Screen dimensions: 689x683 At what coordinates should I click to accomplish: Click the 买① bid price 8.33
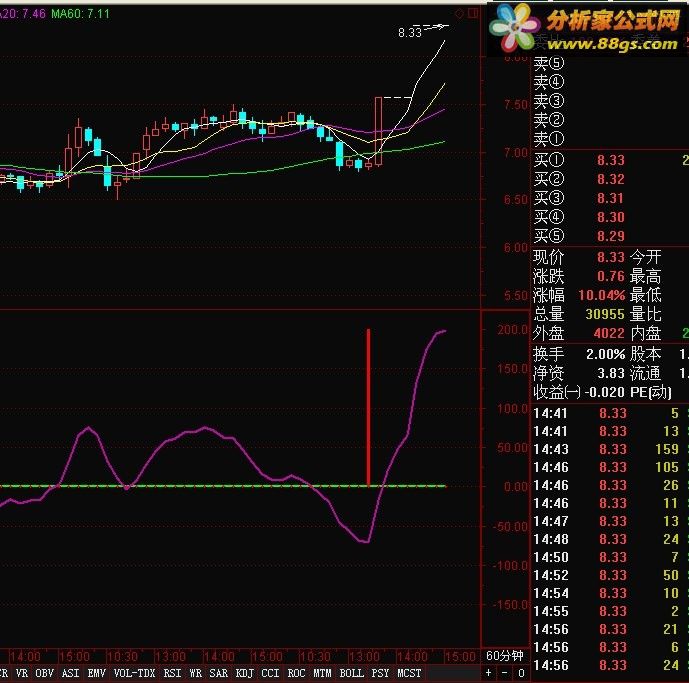coord(611,160)
